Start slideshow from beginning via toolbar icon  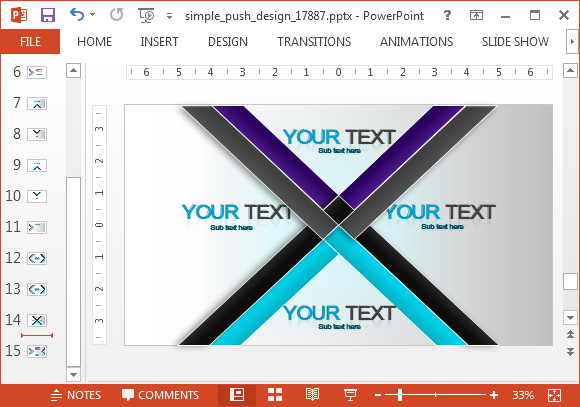(x=146, y=16)
